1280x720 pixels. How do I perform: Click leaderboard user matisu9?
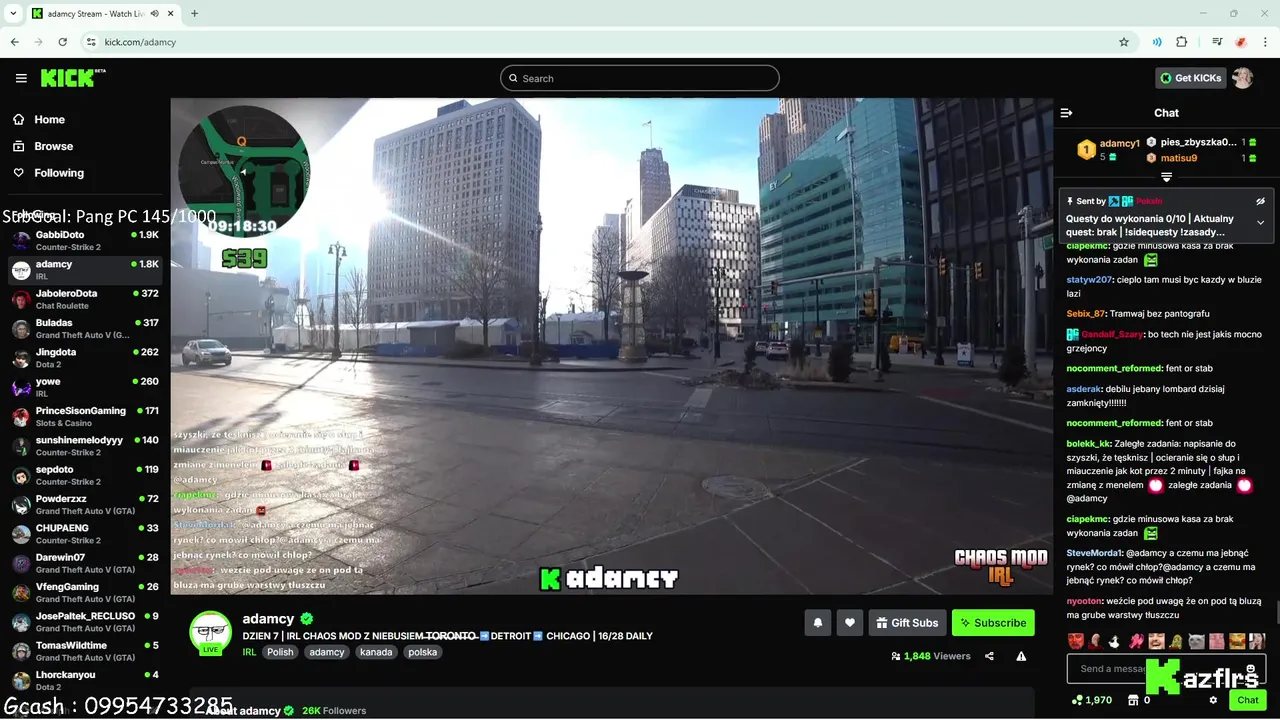1178,158
